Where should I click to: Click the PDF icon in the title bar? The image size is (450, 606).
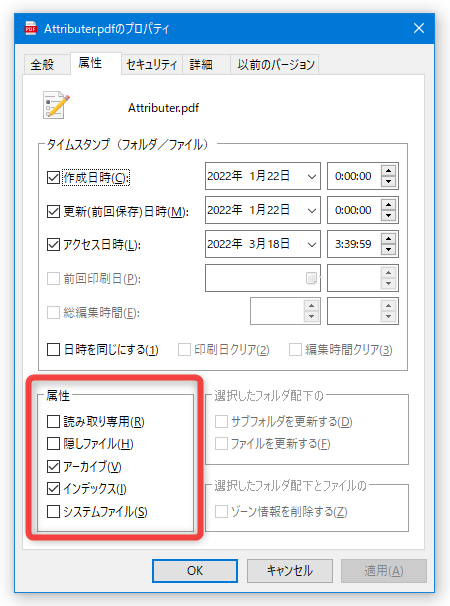[x=31, y=28]
